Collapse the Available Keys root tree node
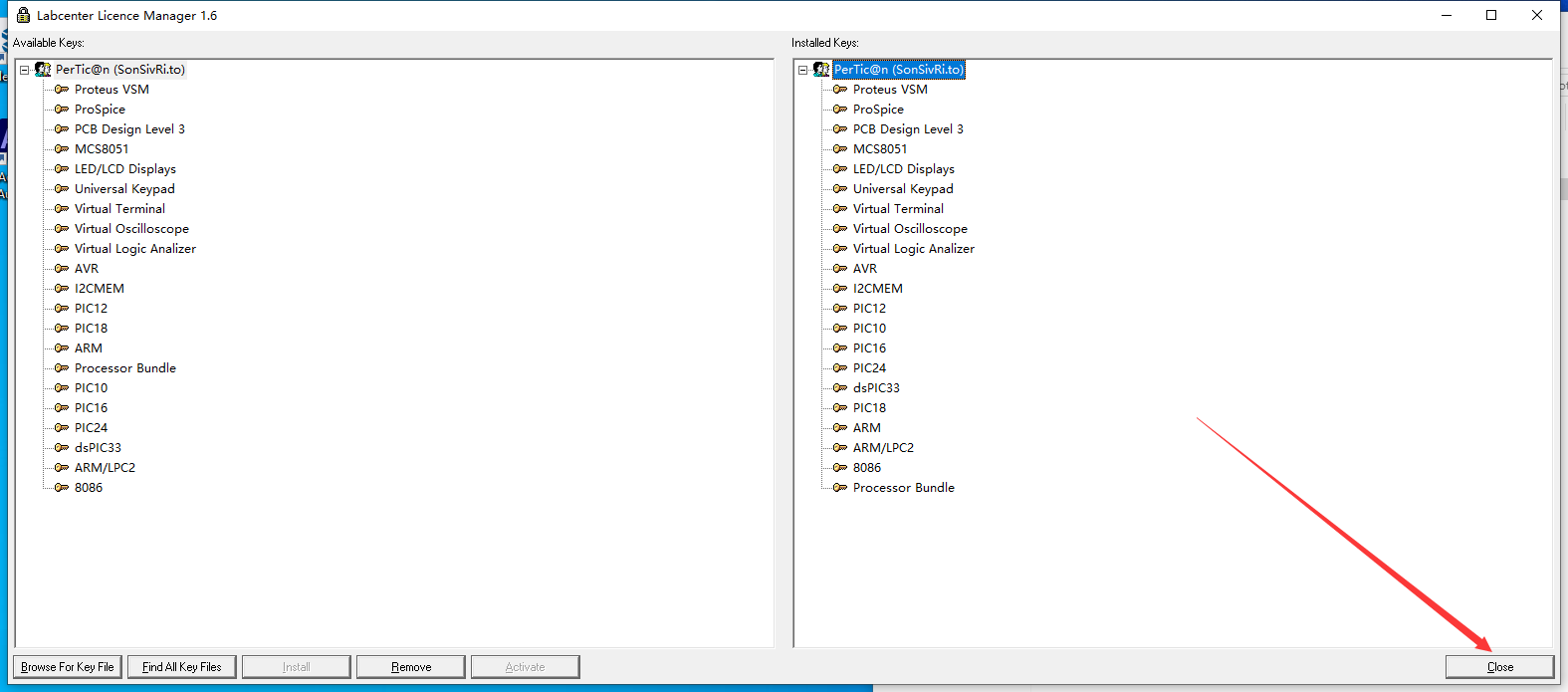This screenshot has height=692, width=1568. point(25,70)
